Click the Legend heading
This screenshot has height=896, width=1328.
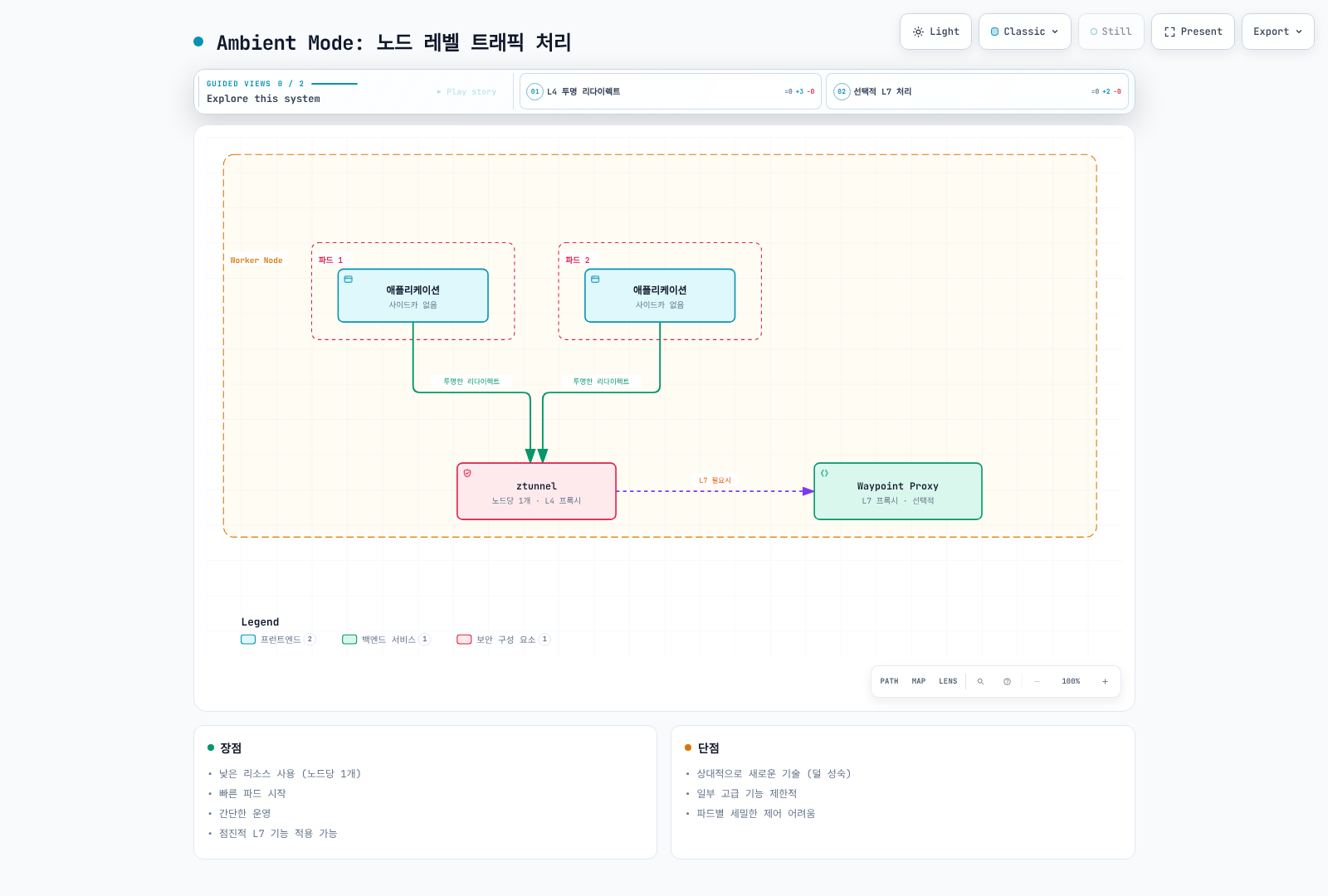[260, 622]
